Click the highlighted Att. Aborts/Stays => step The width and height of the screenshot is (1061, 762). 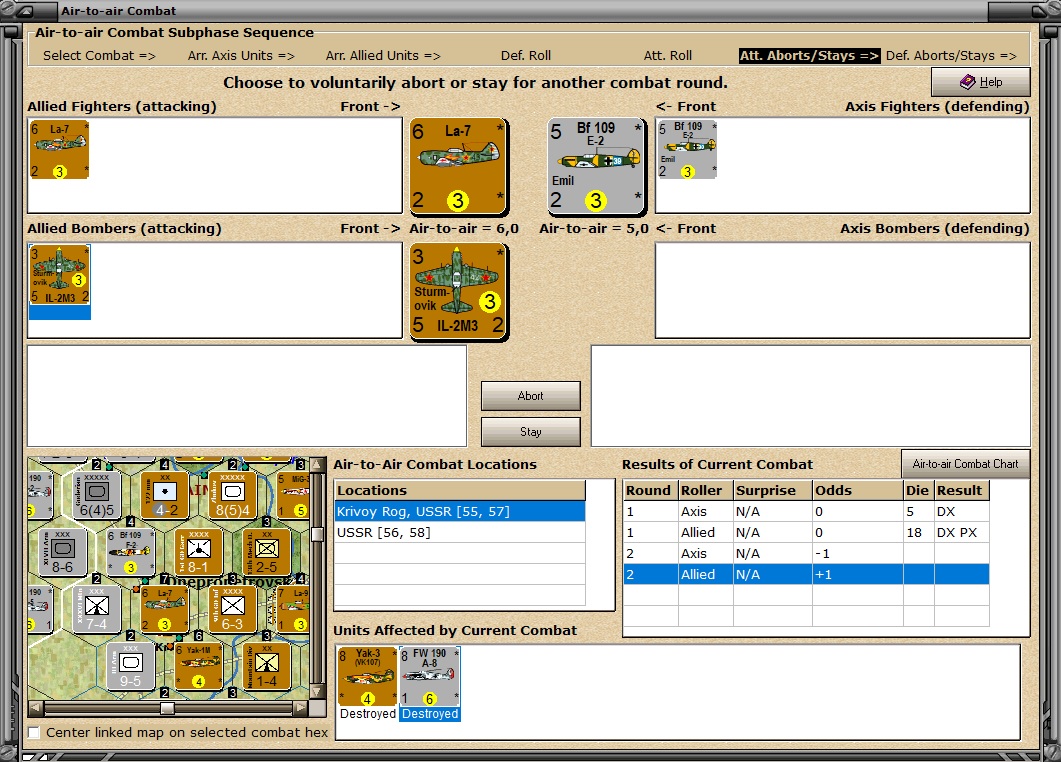[x=809, y=55]
